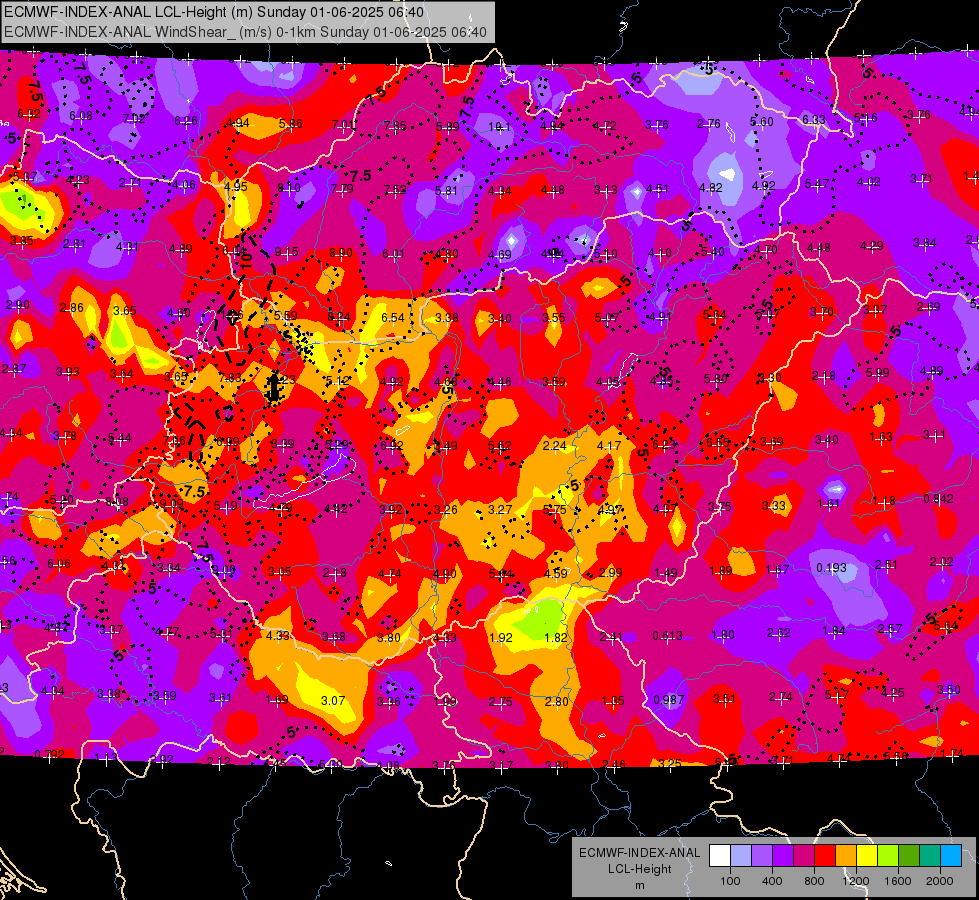
Task: Click the legend value 400
Action: point(772,881)
